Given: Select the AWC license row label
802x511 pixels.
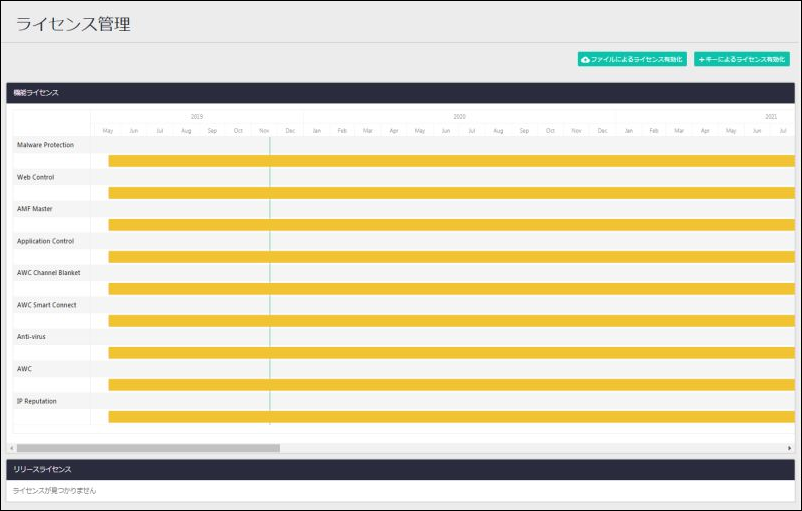Looking at the screenshot, I should [24, 369].
